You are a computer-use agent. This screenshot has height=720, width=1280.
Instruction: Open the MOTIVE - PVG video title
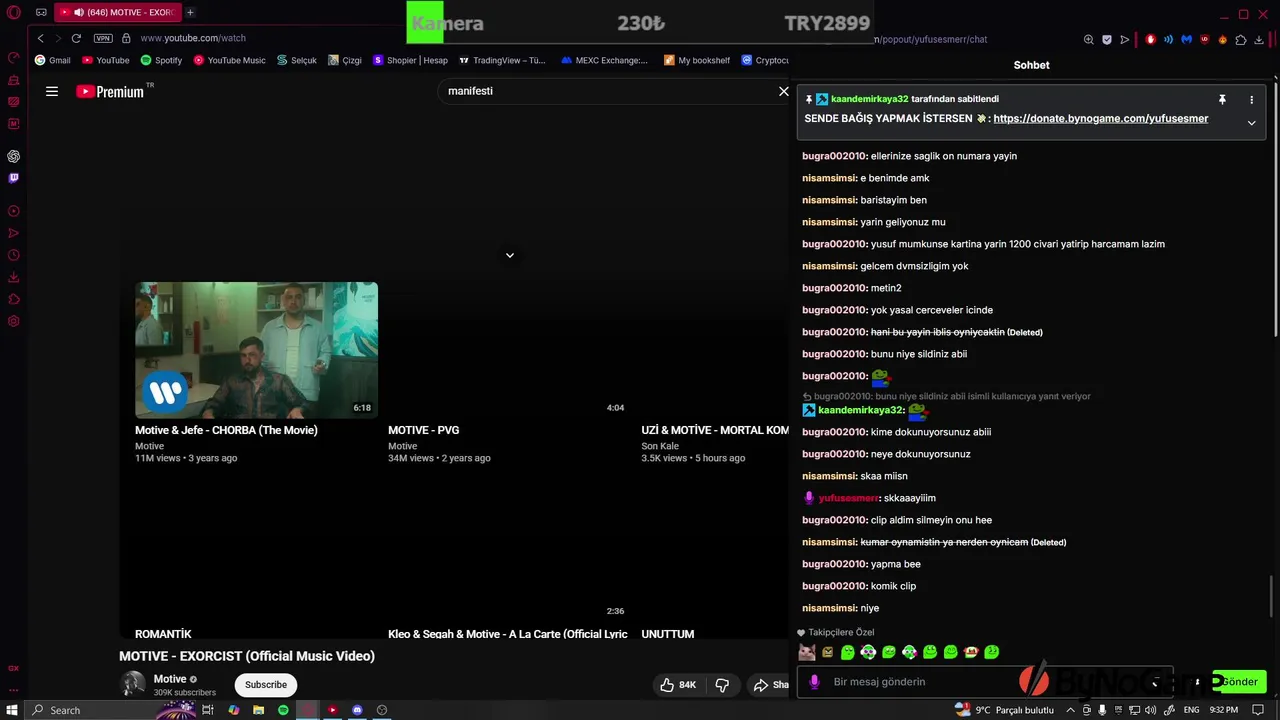[423, 430]
